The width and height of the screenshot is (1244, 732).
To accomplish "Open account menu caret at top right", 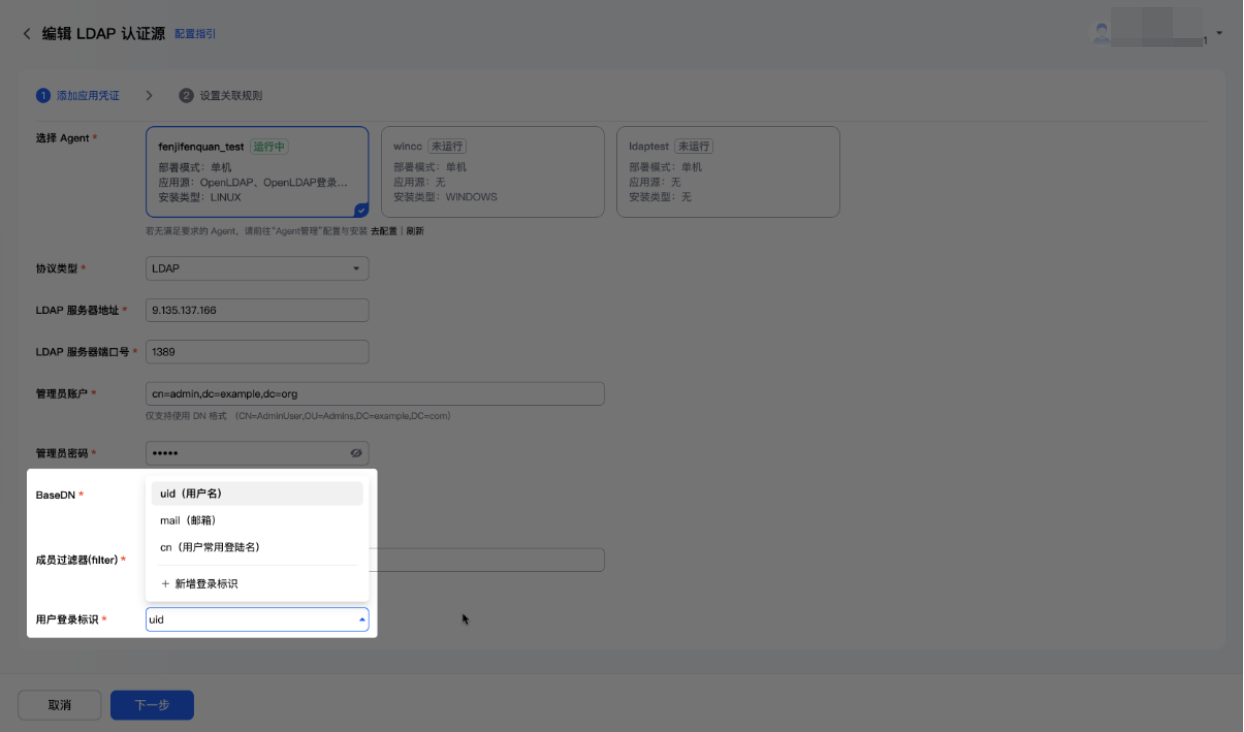I will (x=1219, y=32).
